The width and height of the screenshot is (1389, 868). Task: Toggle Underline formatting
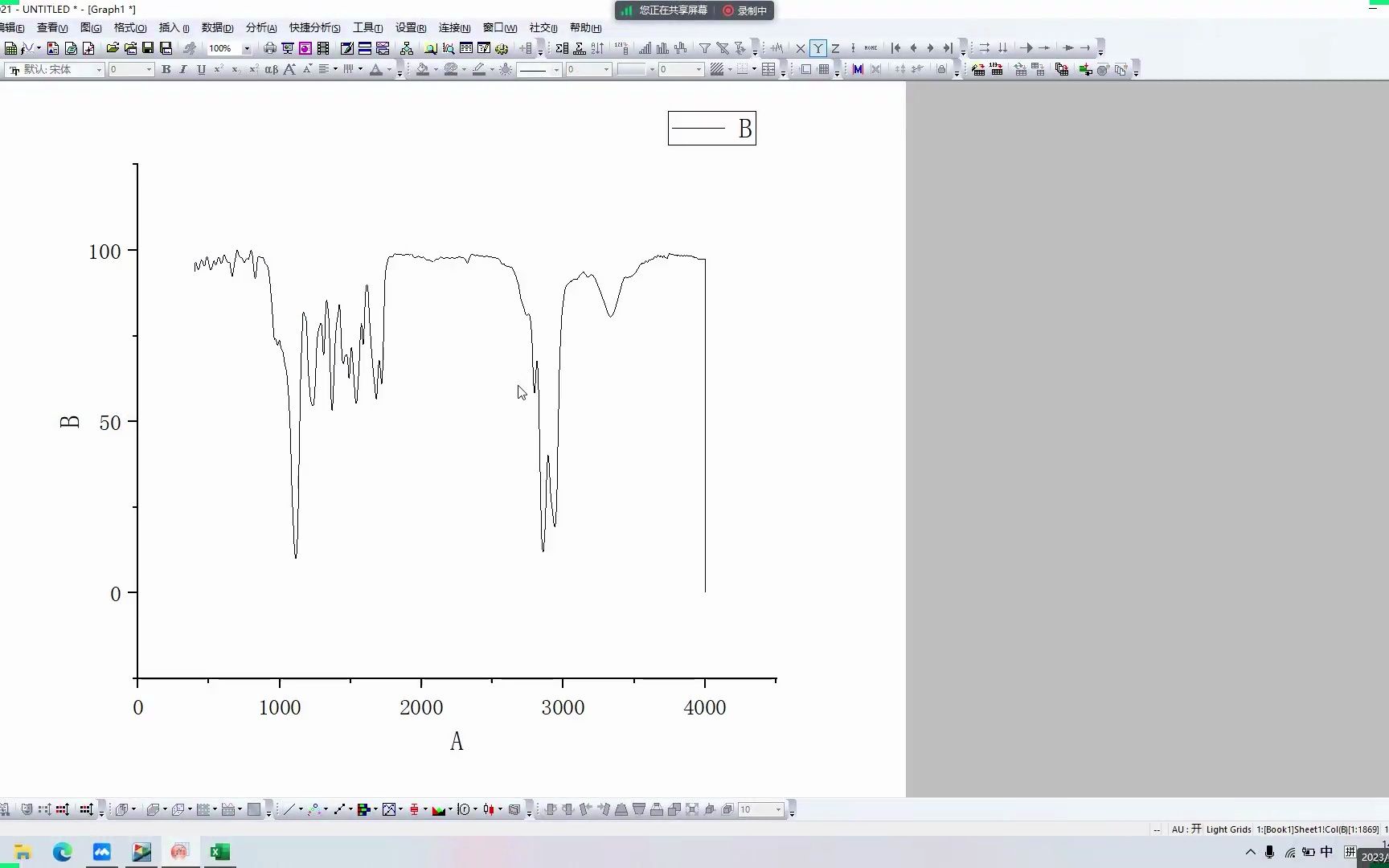click(201, 70)
